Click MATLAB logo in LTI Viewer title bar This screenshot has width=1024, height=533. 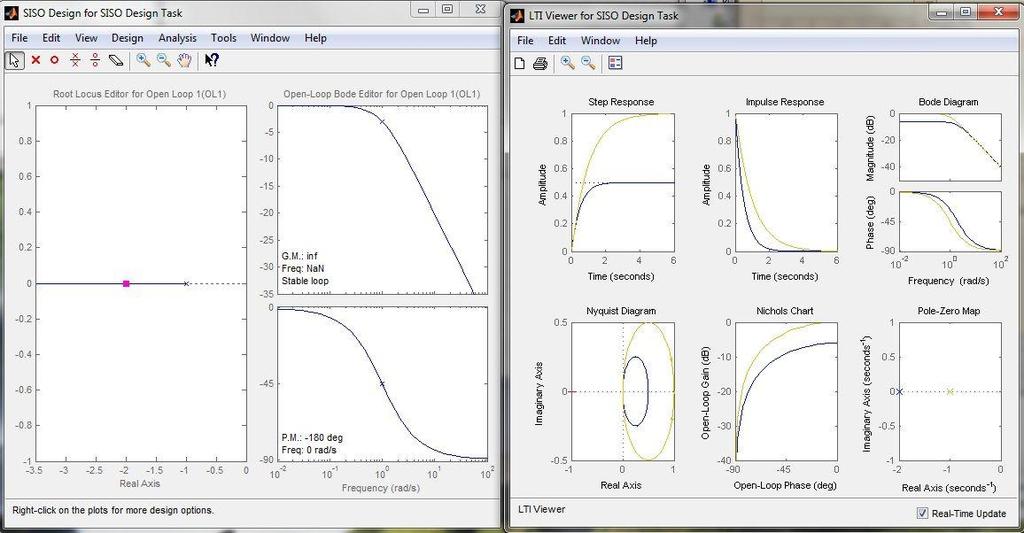(518, 15)
